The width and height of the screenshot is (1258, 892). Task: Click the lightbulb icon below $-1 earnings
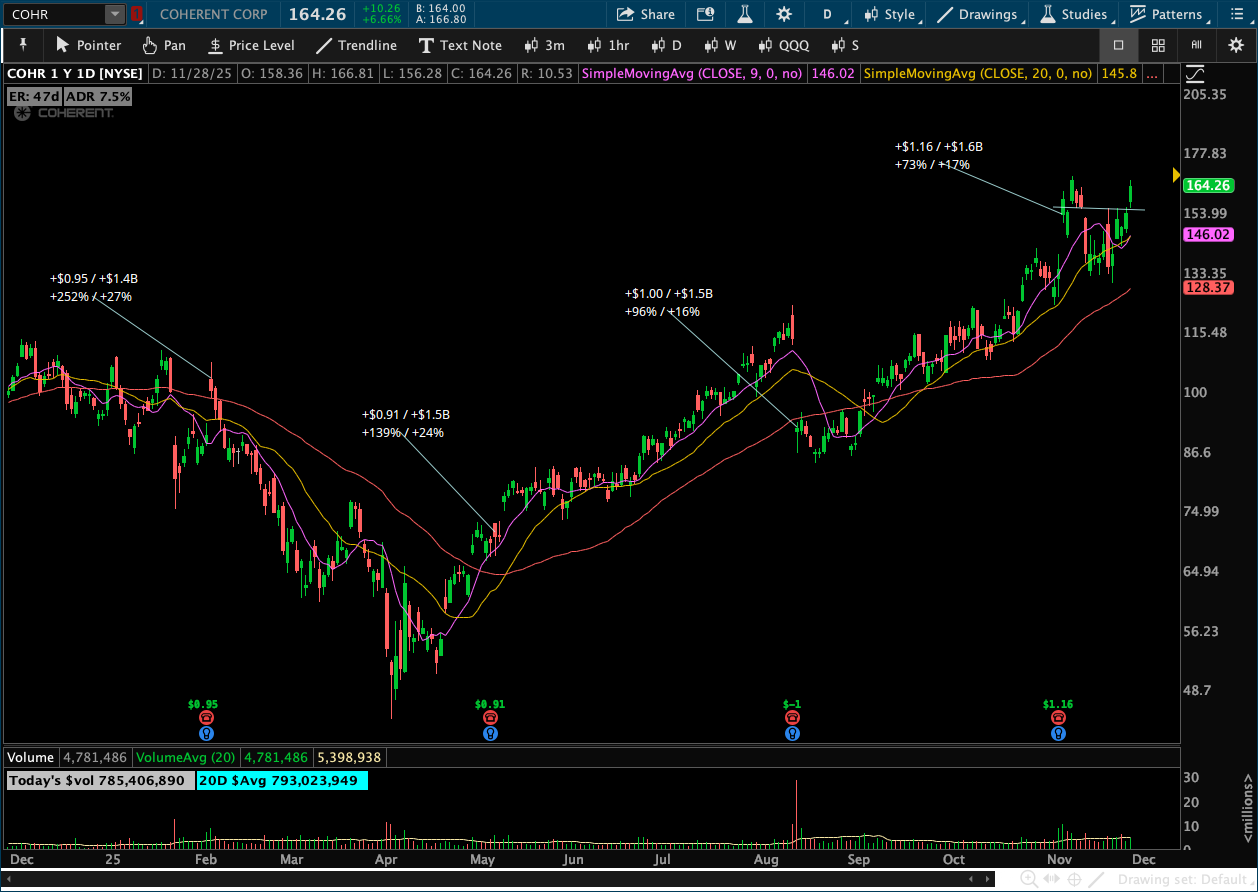tap(792, 733)
